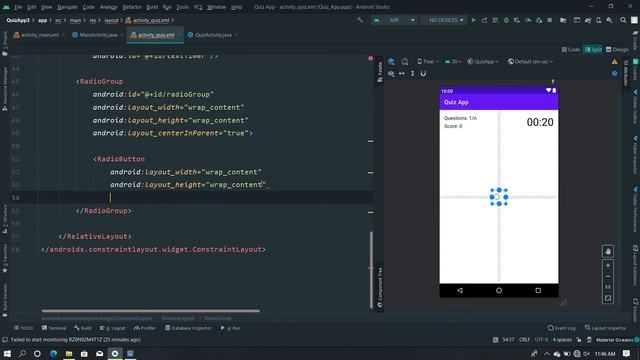Click the red error indicator in editor
The width and height of the screenshot is (640, 360).
click(370, 58)
